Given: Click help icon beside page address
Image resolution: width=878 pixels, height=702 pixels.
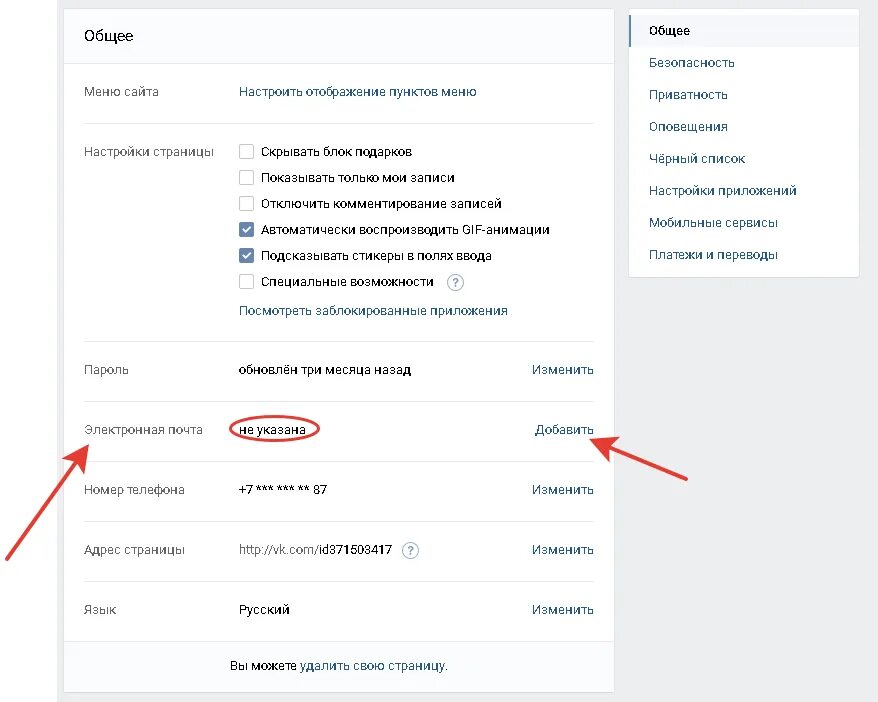Looking at the screenshot, I should tap(410, 550).
